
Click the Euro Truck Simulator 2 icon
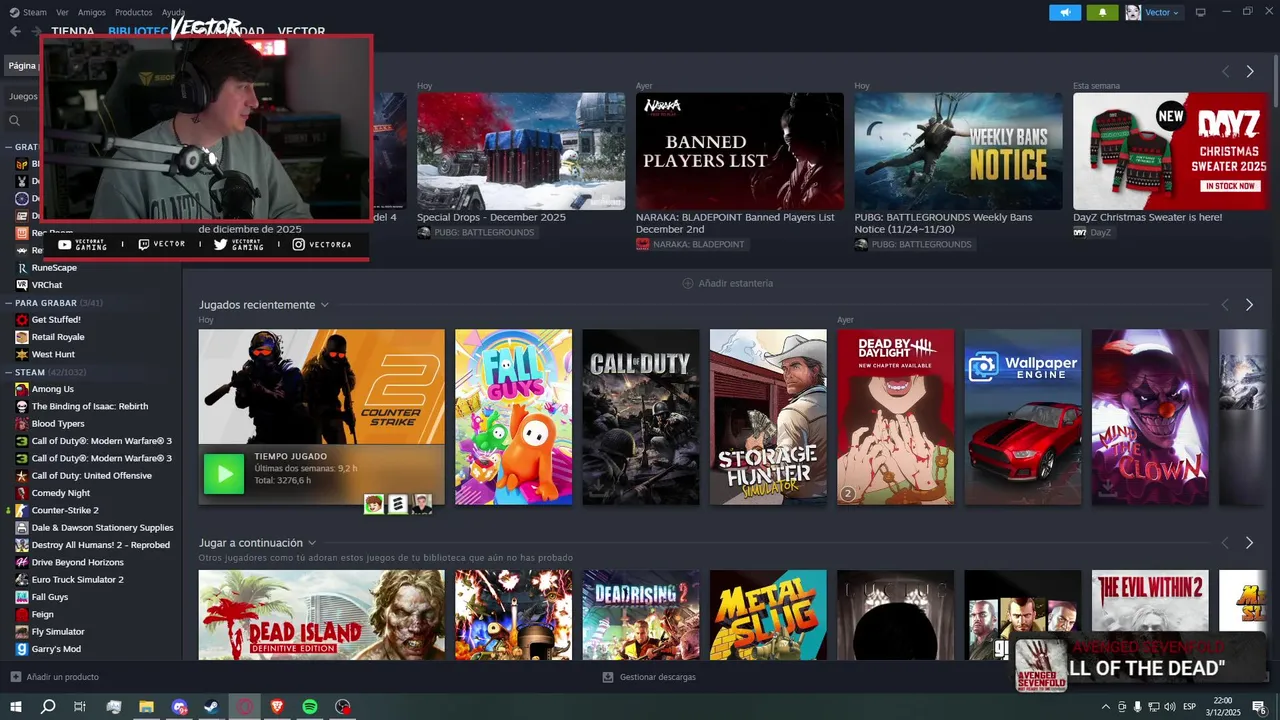(22, 580)
